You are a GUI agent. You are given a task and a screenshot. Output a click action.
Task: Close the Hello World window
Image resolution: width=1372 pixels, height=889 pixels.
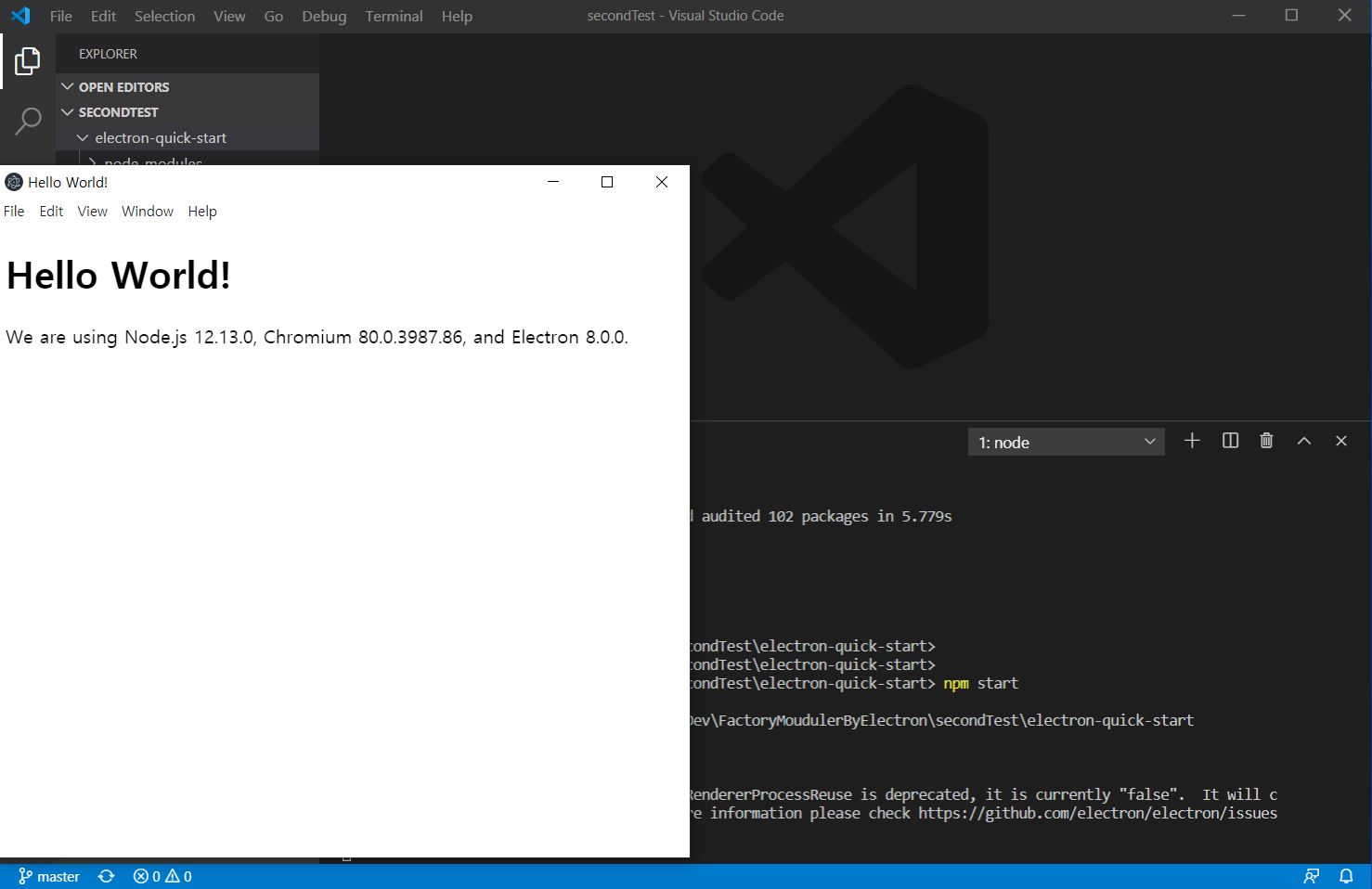coord(662,182)
